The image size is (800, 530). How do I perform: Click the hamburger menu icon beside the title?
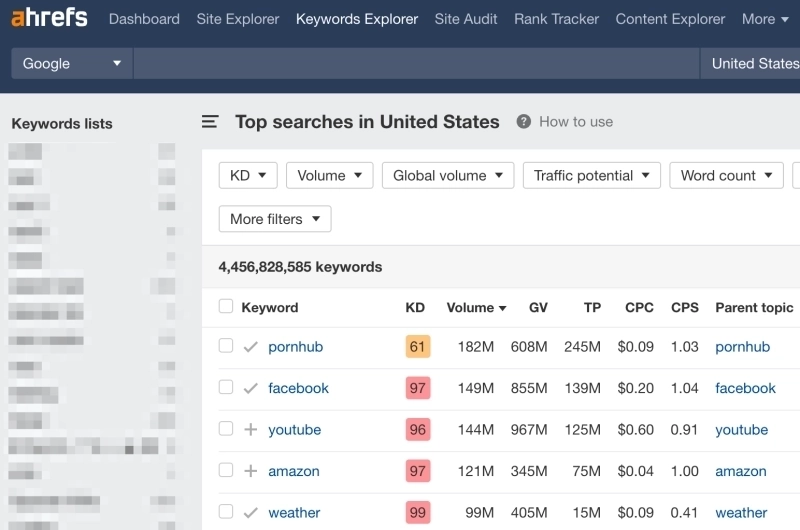click(210, 122)
